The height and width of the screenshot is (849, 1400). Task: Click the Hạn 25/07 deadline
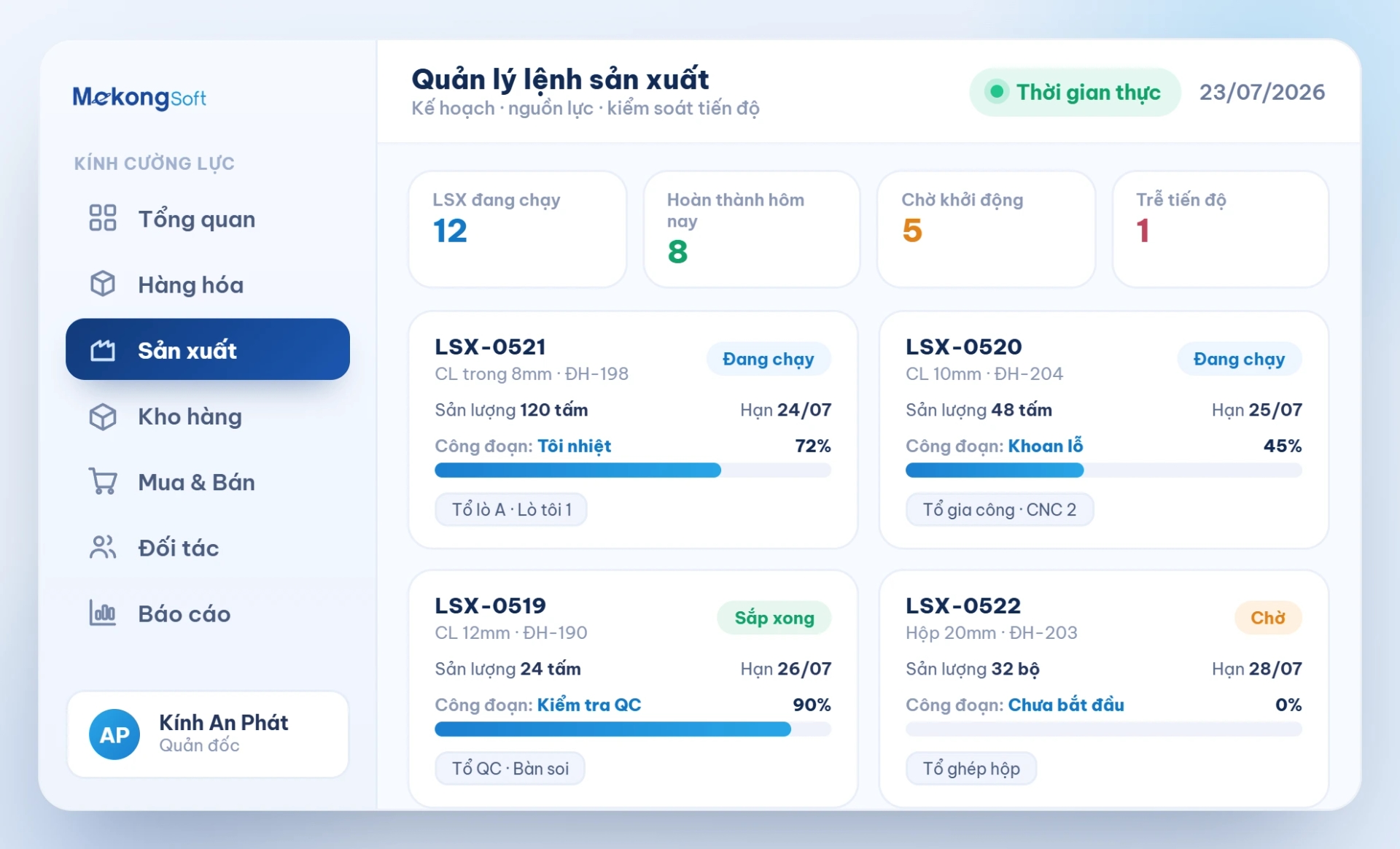tap(1257, 410)
